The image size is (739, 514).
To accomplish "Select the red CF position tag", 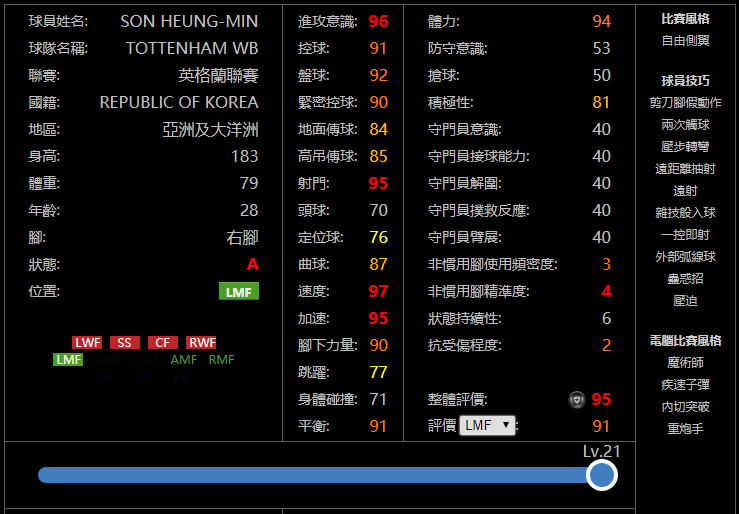I will click(163, 343).
